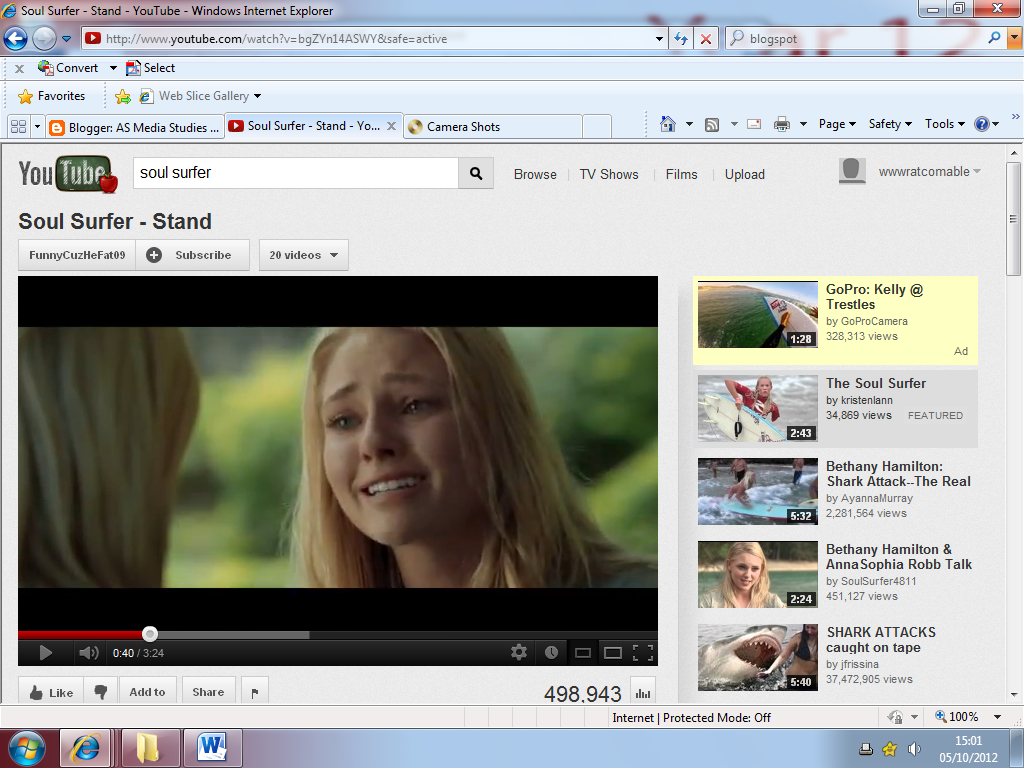
Task: Open the Tools menu dropdown
Action: pos(944,124)
